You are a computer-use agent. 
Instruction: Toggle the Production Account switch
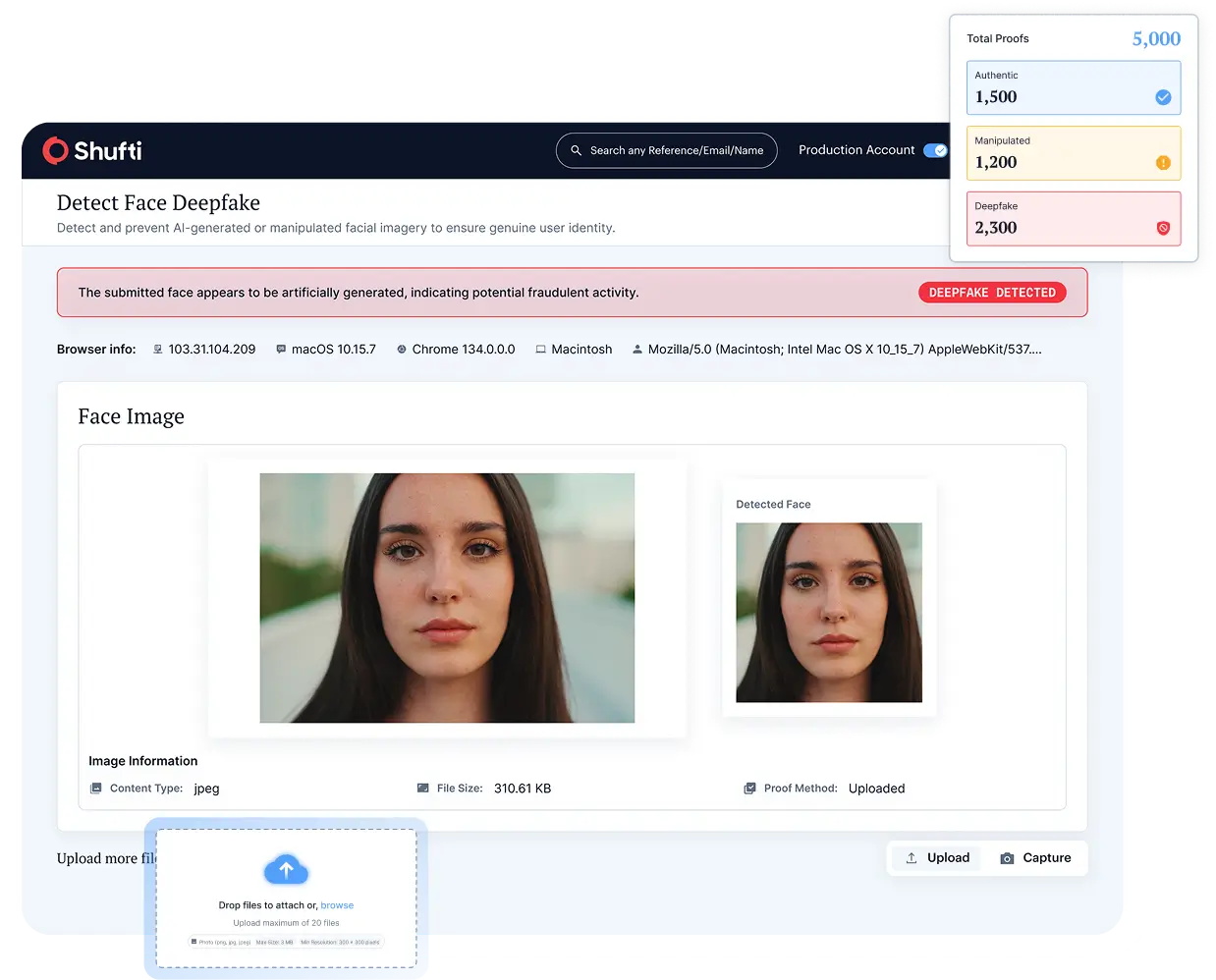935,150
